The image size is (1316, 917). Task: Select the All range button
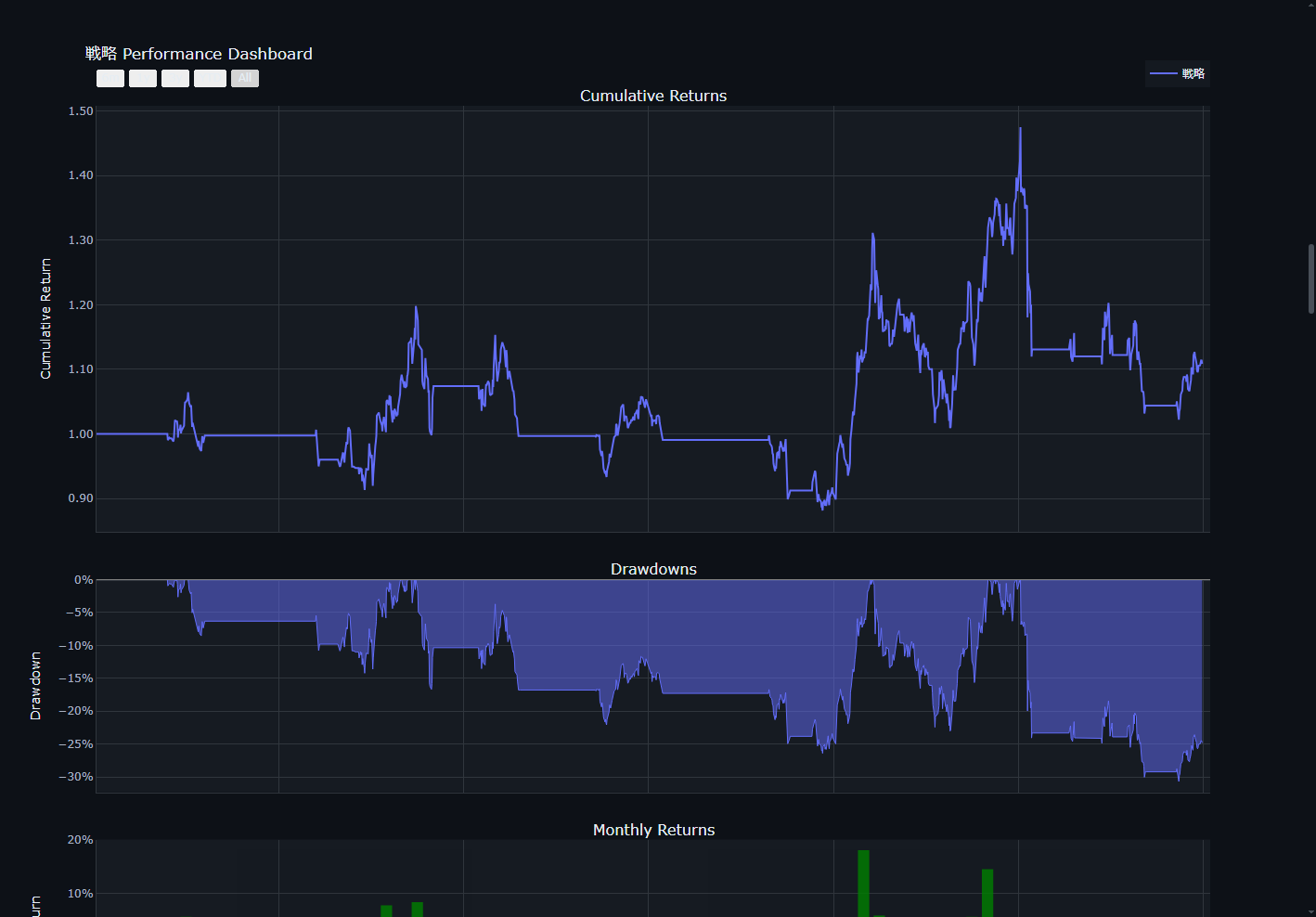[x=245, y=79]
